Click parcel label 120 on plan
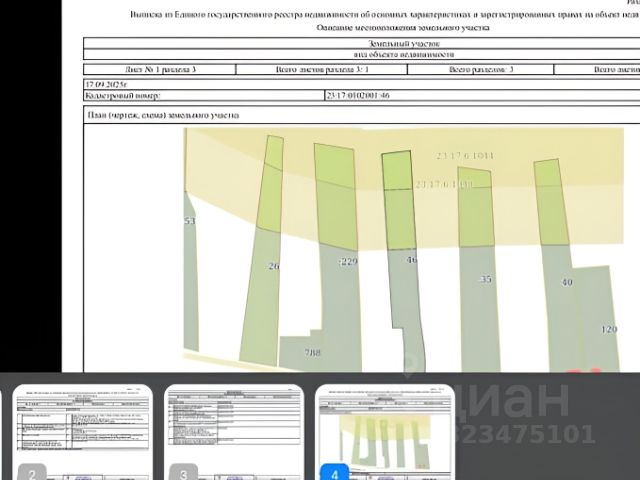Image resolution: width=640 pixels, height=480 pixels. (609, 329)
